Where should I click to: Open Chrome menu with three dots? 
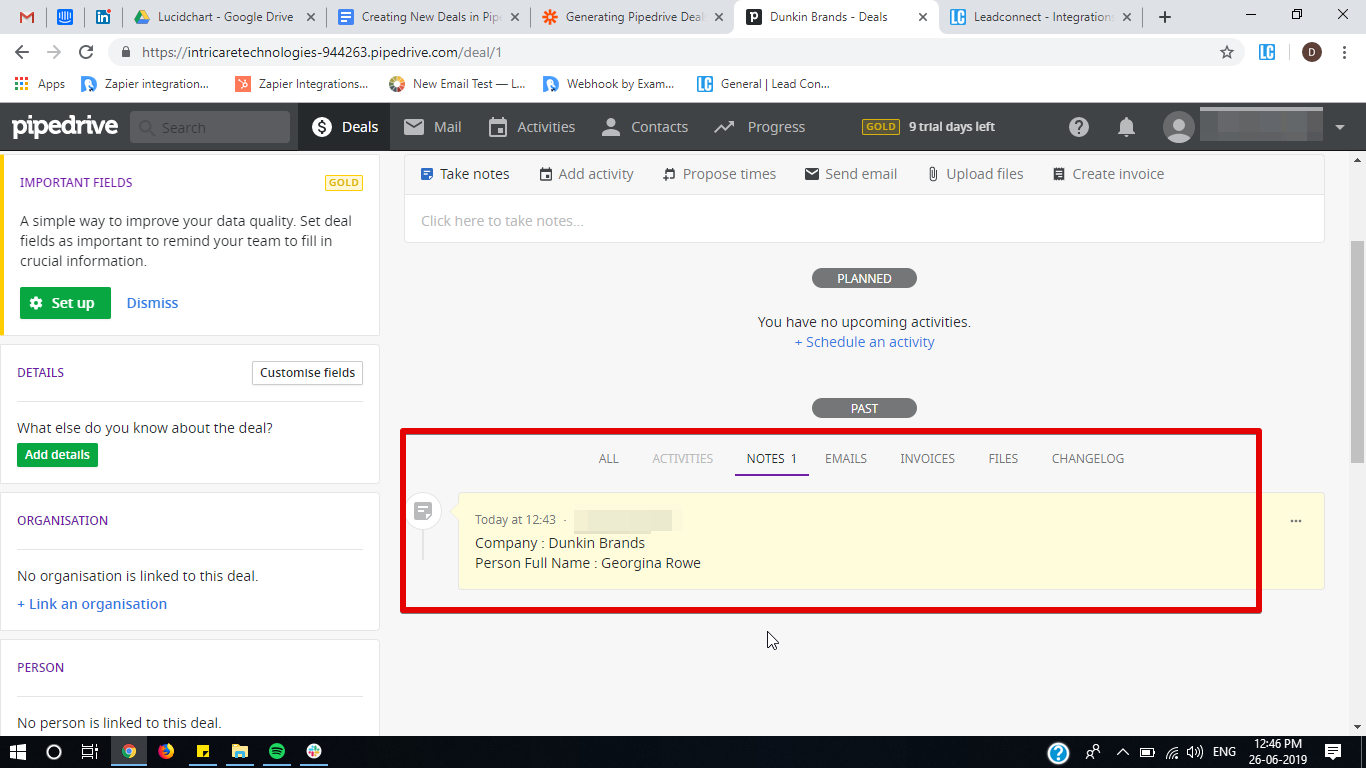click(1346, 52)
